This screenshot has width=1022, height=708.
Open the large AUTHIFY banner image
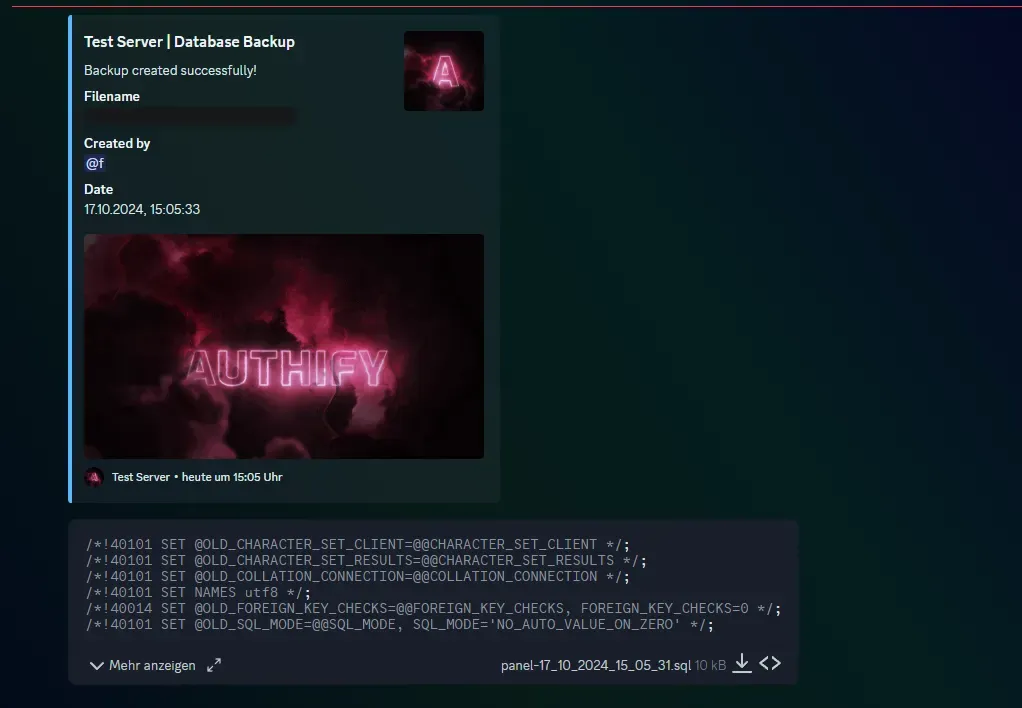click(x=283, y=346)
